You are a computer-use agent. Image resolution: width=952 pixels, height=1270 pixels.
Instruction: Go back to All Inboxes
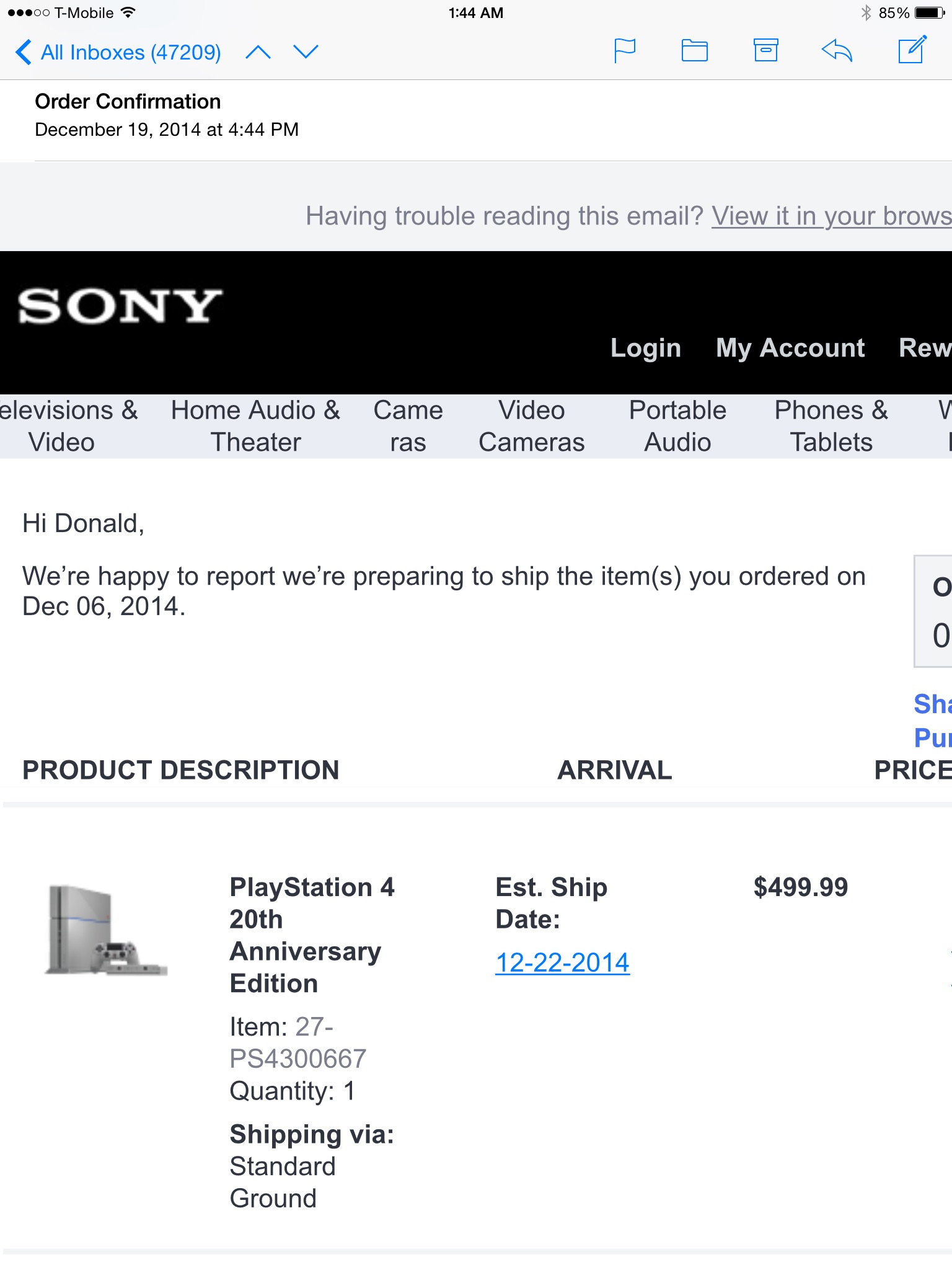tap(118, 52)
